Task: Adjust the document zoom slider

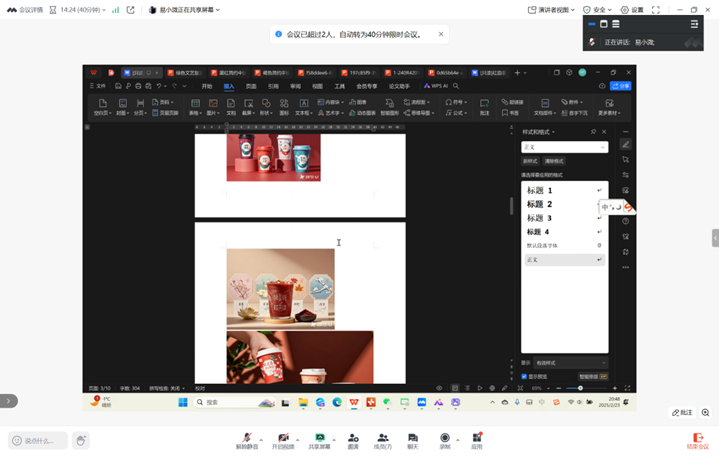Action: tap(581, 388)
